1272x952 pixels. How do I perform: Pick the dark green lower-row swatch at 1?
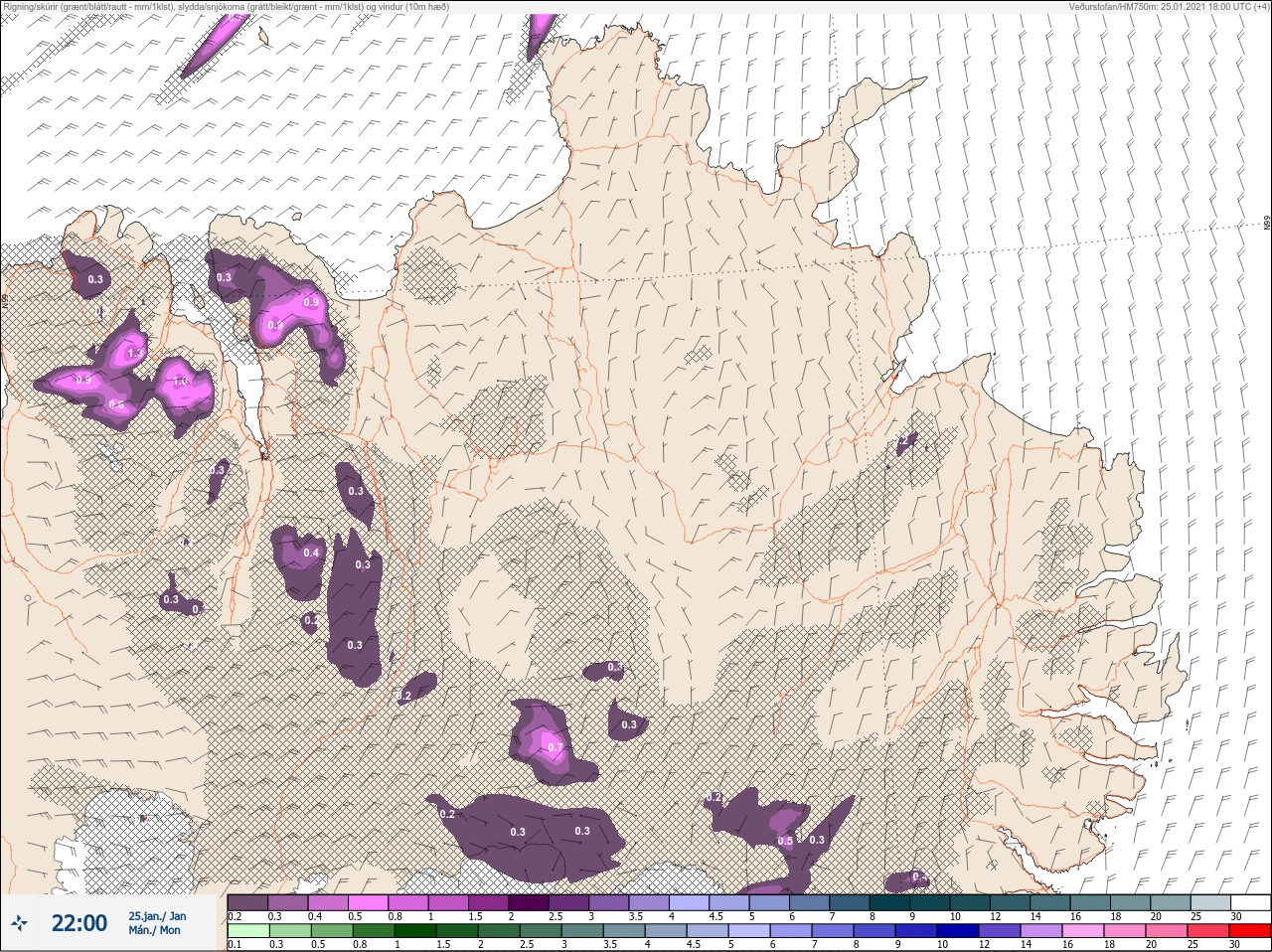point(417,931)
